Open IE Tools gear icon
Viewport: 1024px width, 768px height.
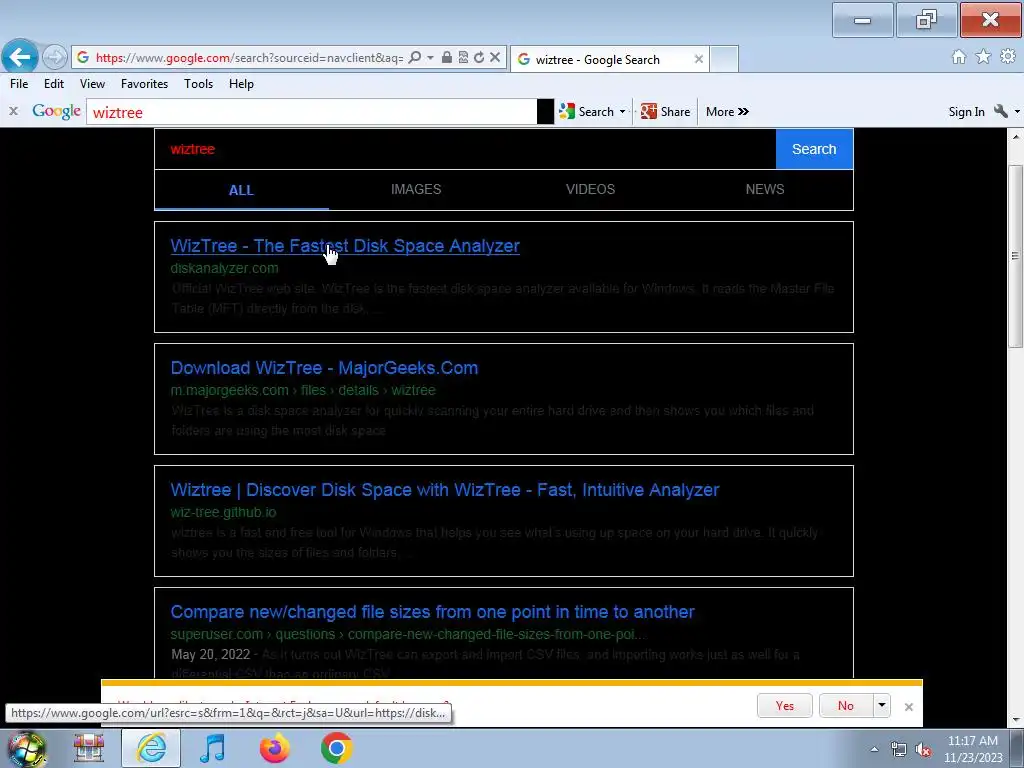tap(1008, 57)
